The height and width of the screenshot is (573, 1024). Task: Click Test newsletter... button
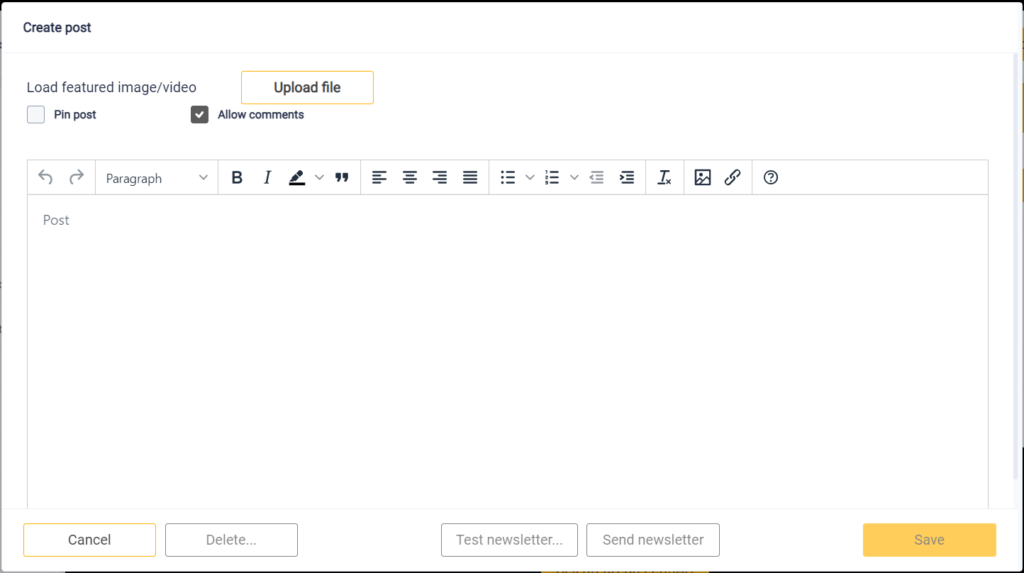[x=509, y=540]
